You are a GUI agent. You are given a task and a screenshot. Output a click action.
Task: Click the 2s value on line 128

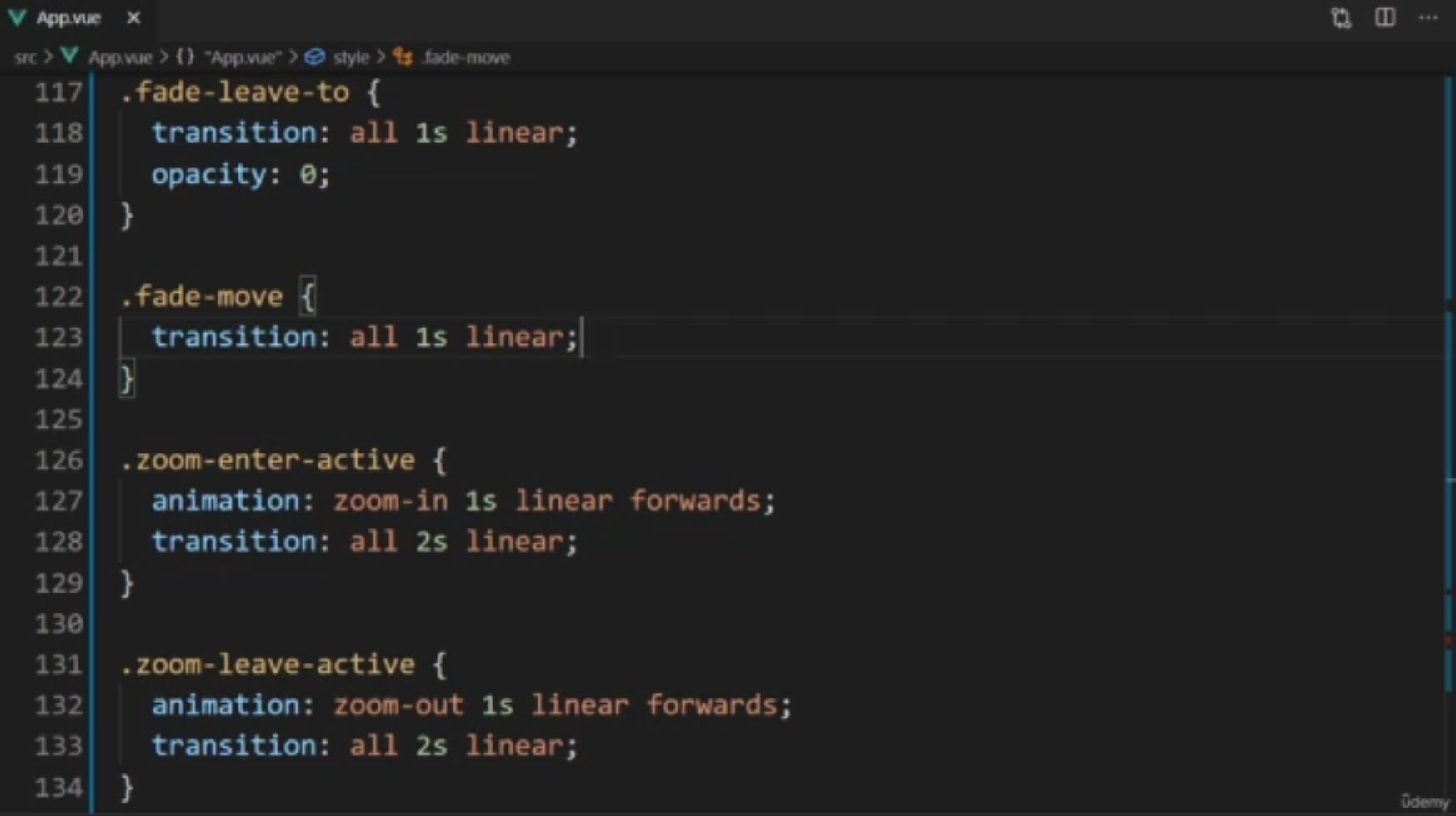(x=432, y=542)
